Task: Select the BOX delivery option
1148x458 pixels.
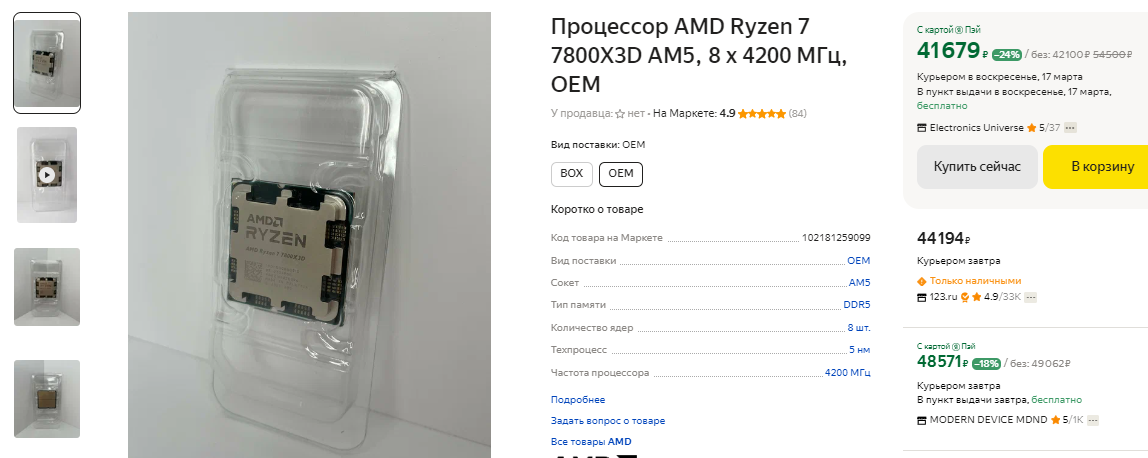Action: tap(571, 173)
